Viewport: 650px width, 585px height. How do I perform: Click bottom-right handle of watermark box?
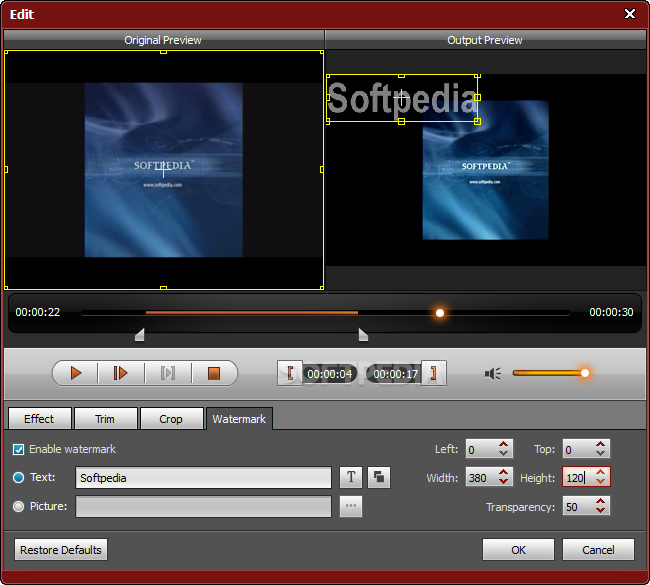coord(478,121)
